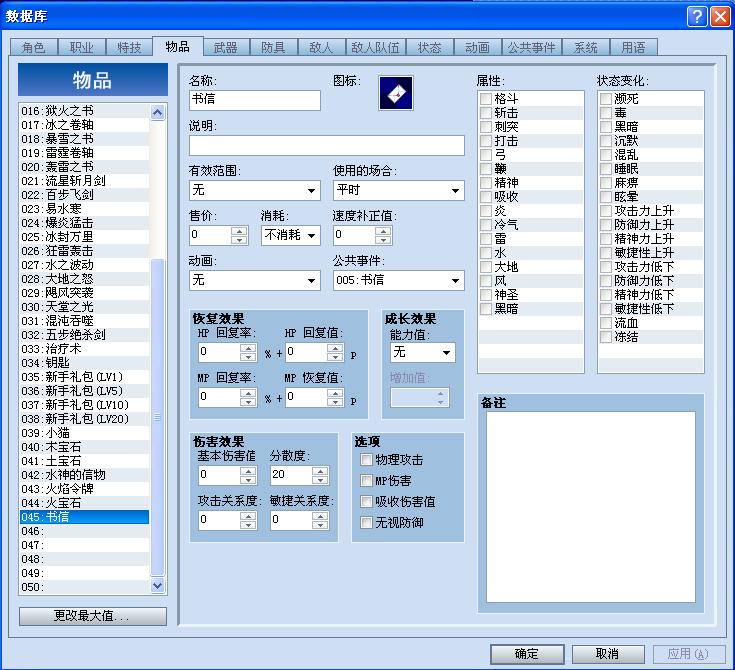Decrease the 速度补正值 spinner value
The width and height of the screenshot is (735, 670).
point(383,240)
